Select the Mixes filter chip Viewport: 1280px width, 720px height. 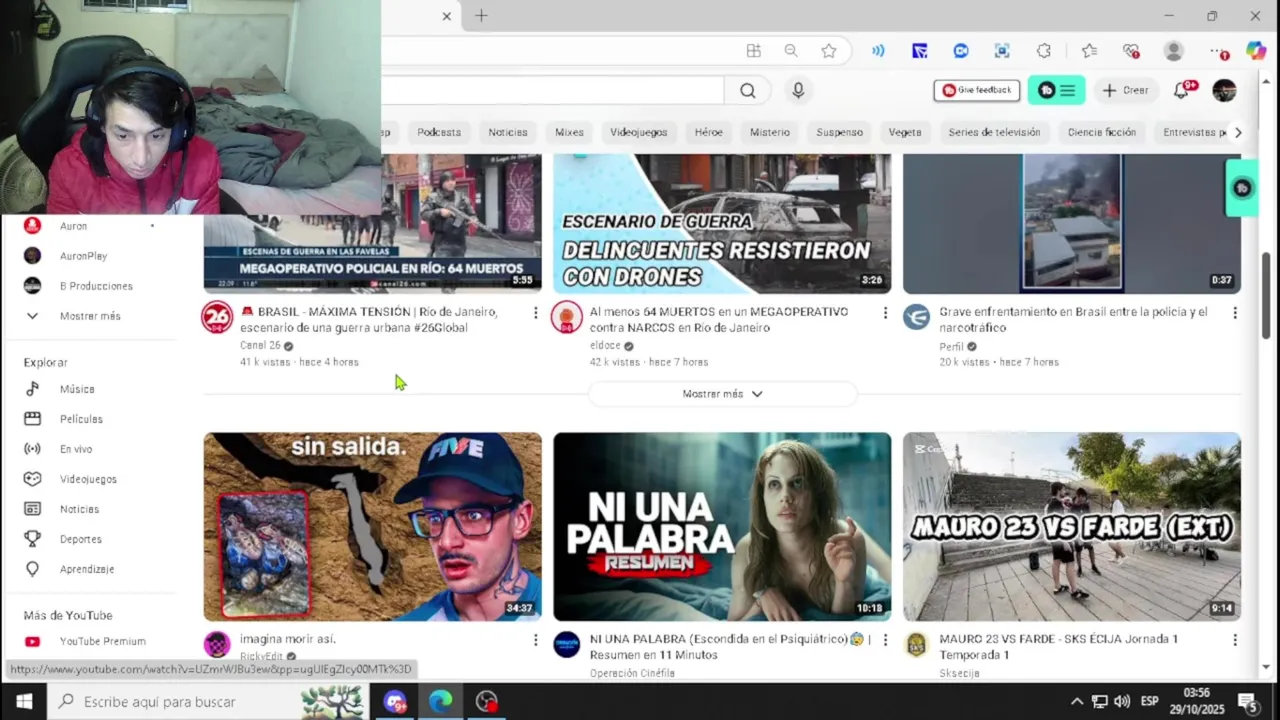point(569,132)
